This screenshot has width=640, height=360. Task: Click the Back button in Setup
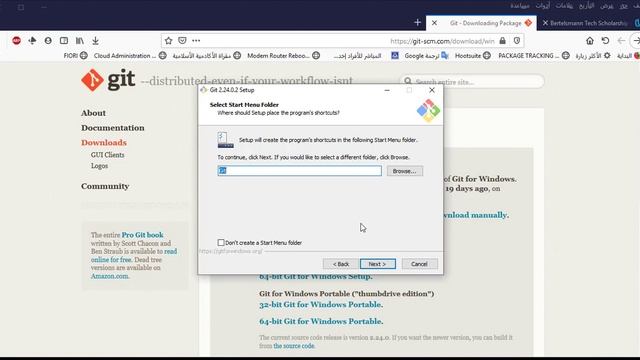click(x=341, y=264)
